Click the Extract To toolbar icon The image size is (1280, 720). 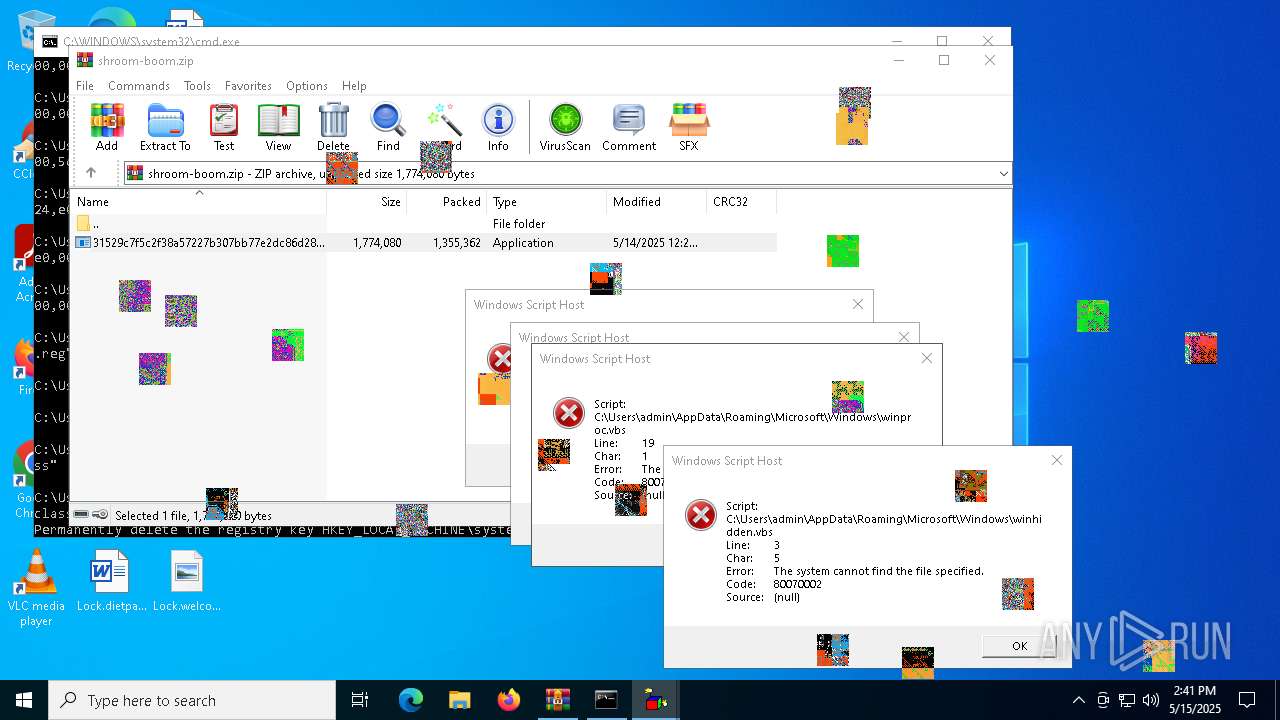coord(165,127)
